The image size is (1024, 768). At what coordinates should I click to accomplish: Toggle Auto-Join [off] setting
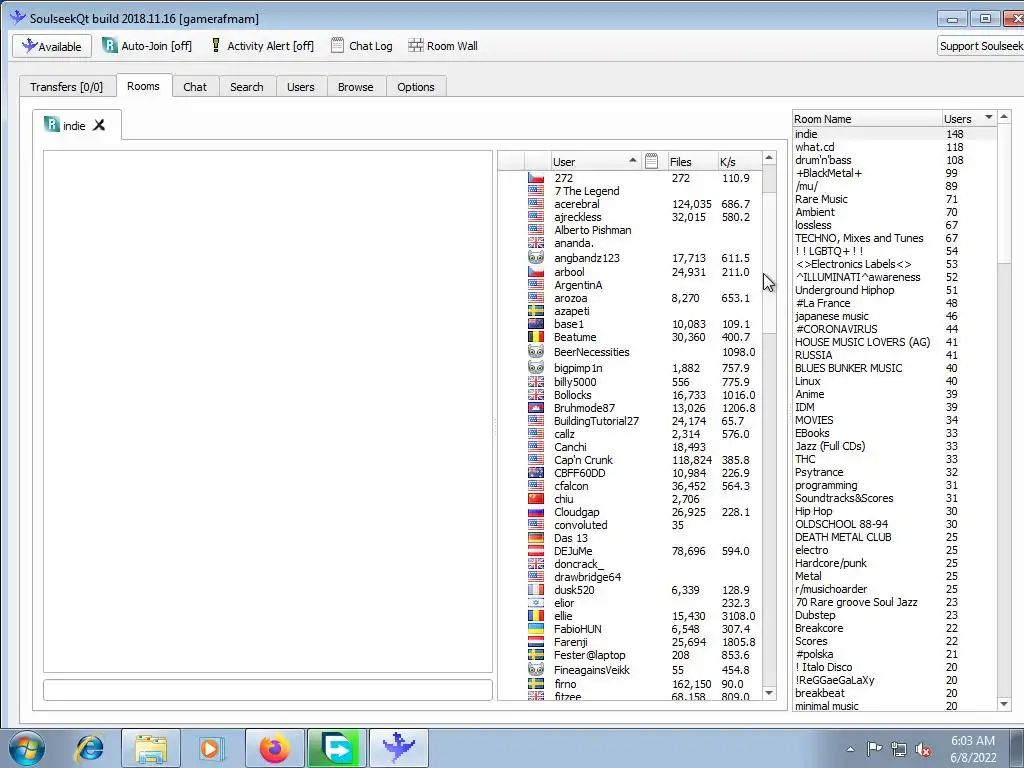147,46
